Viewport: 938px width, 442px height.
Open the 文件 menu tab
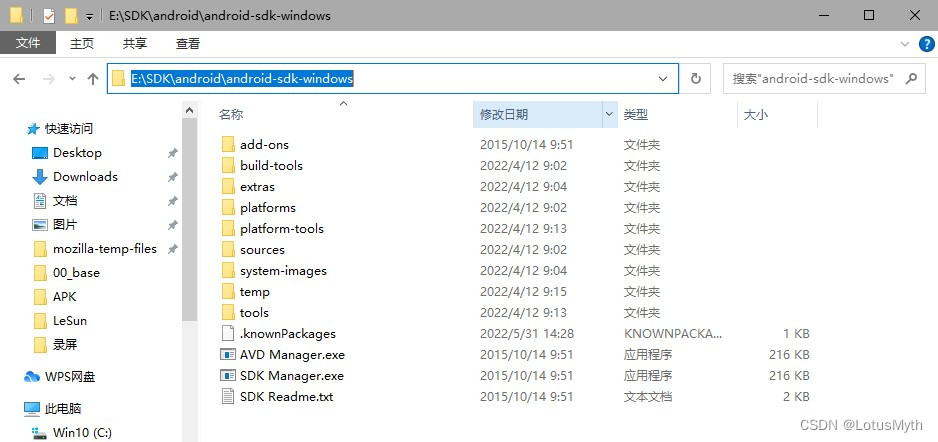tap(28, 43)
